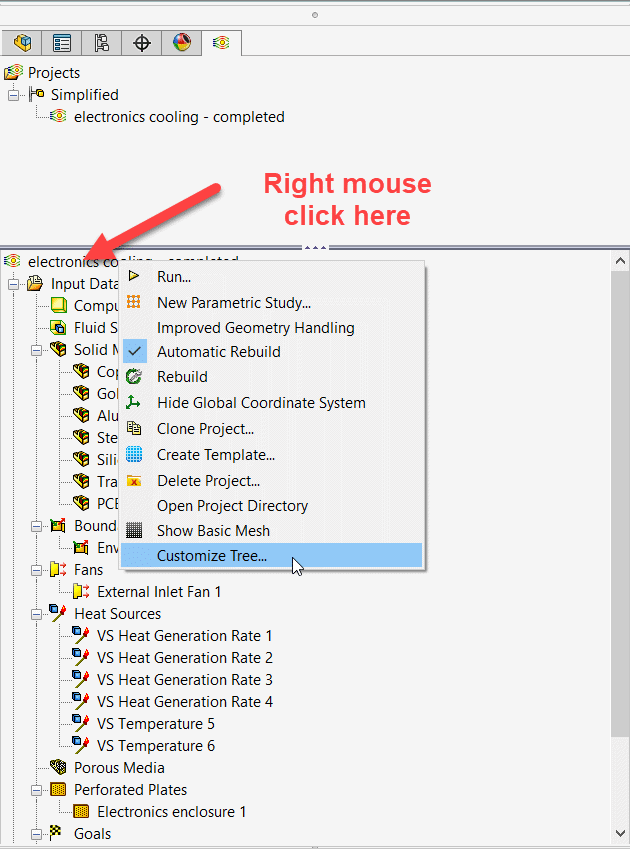Open the DimXpertManager crosshair tab
The width and height of the screenshot is (630, 849).
(142, 43)
